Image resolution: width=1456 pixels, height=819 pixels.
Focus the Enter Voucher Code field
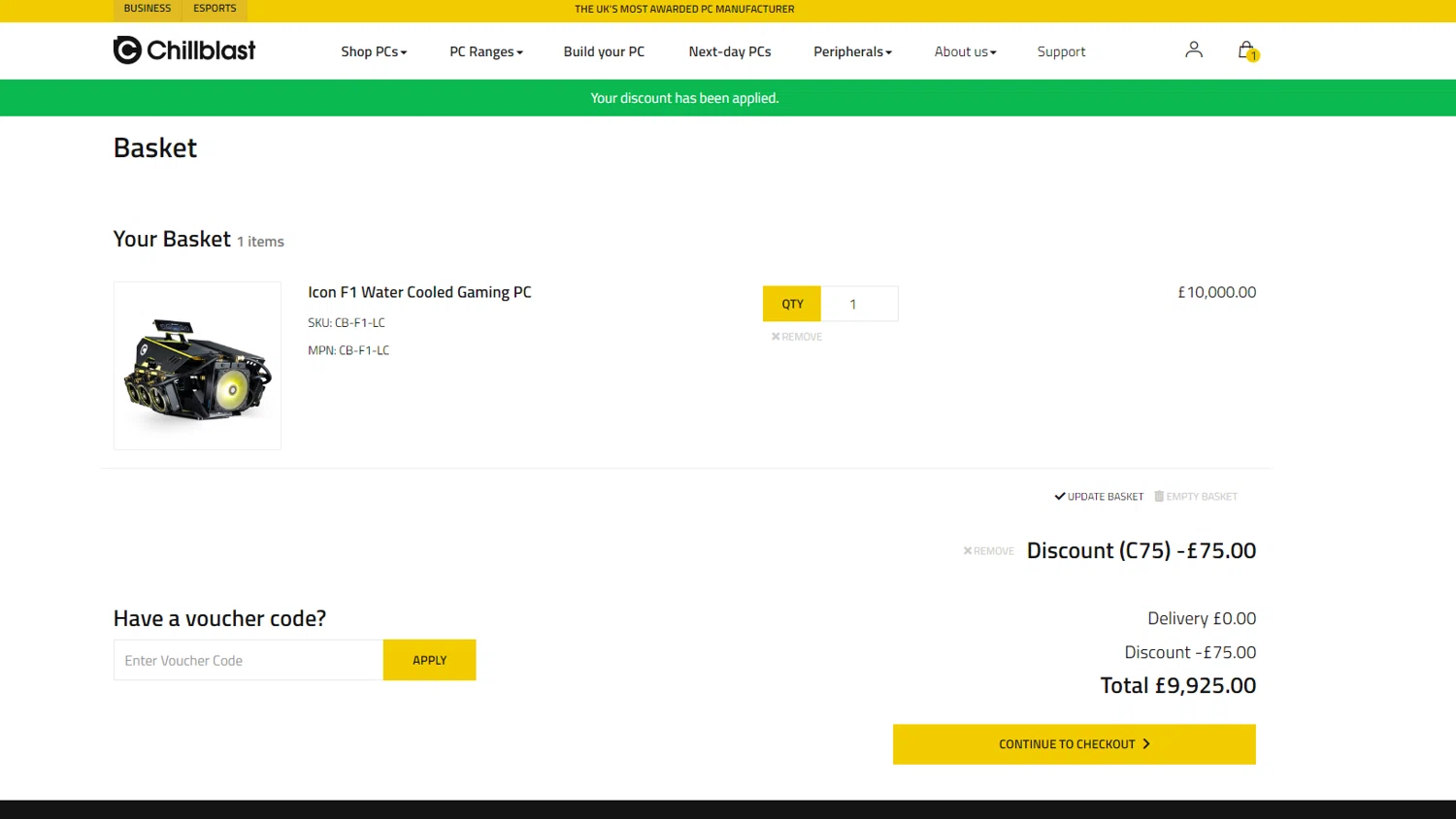pyautogui.click(x=248, y=660)
